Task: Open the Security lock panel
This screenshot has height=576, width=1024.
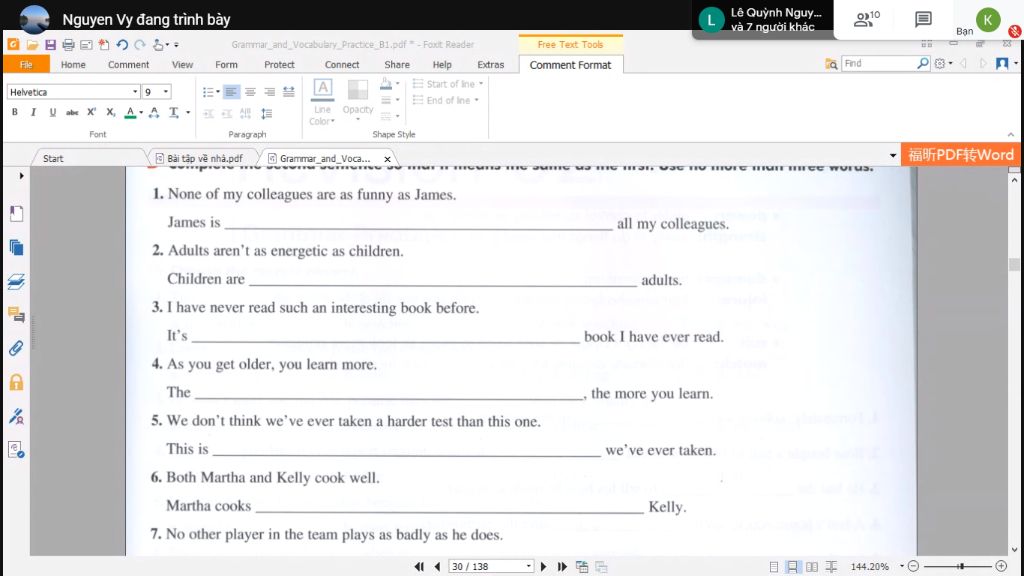Action: tap(16, 382)
